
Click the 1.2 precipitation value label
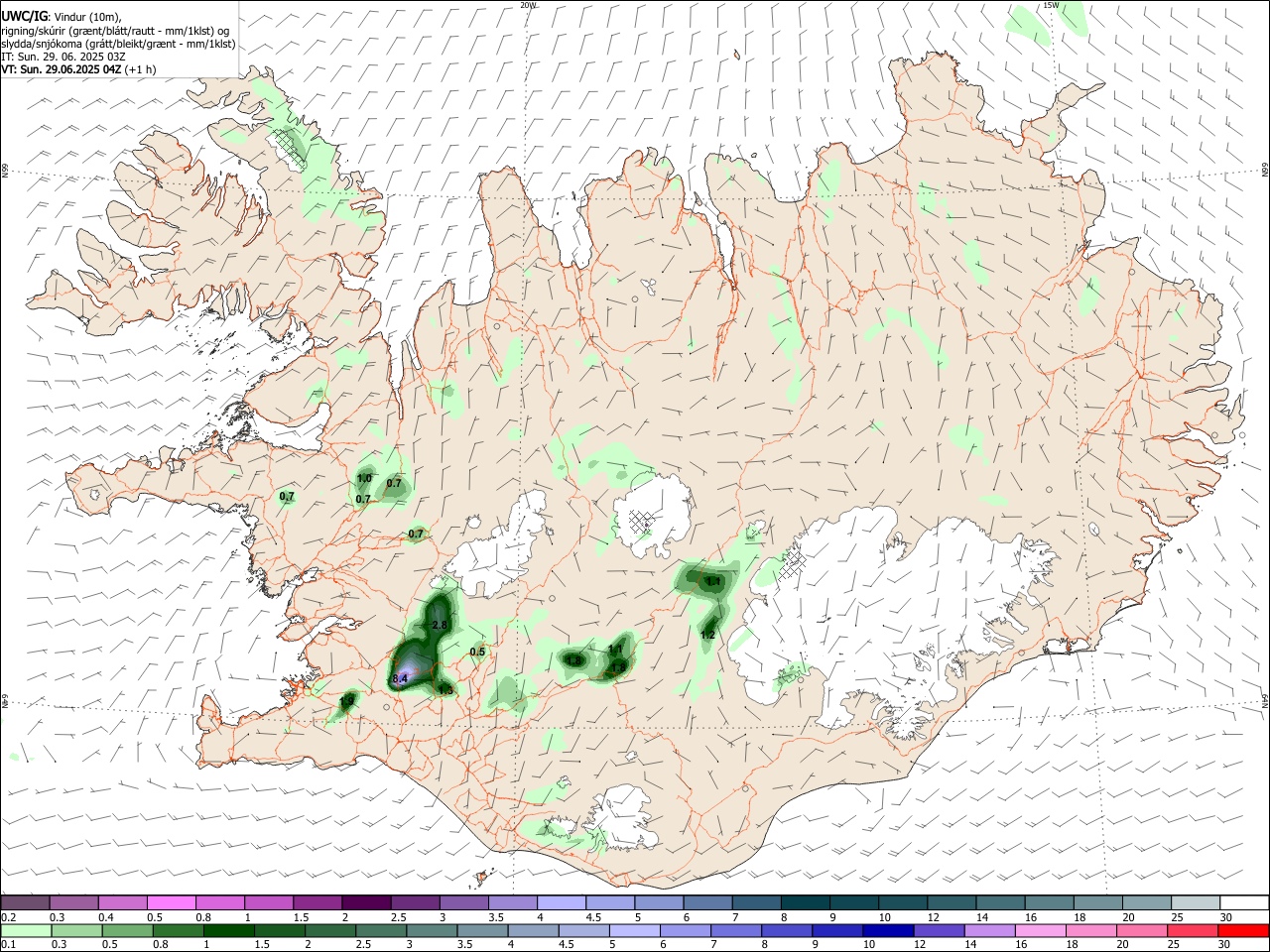click(x=708, y=635)
